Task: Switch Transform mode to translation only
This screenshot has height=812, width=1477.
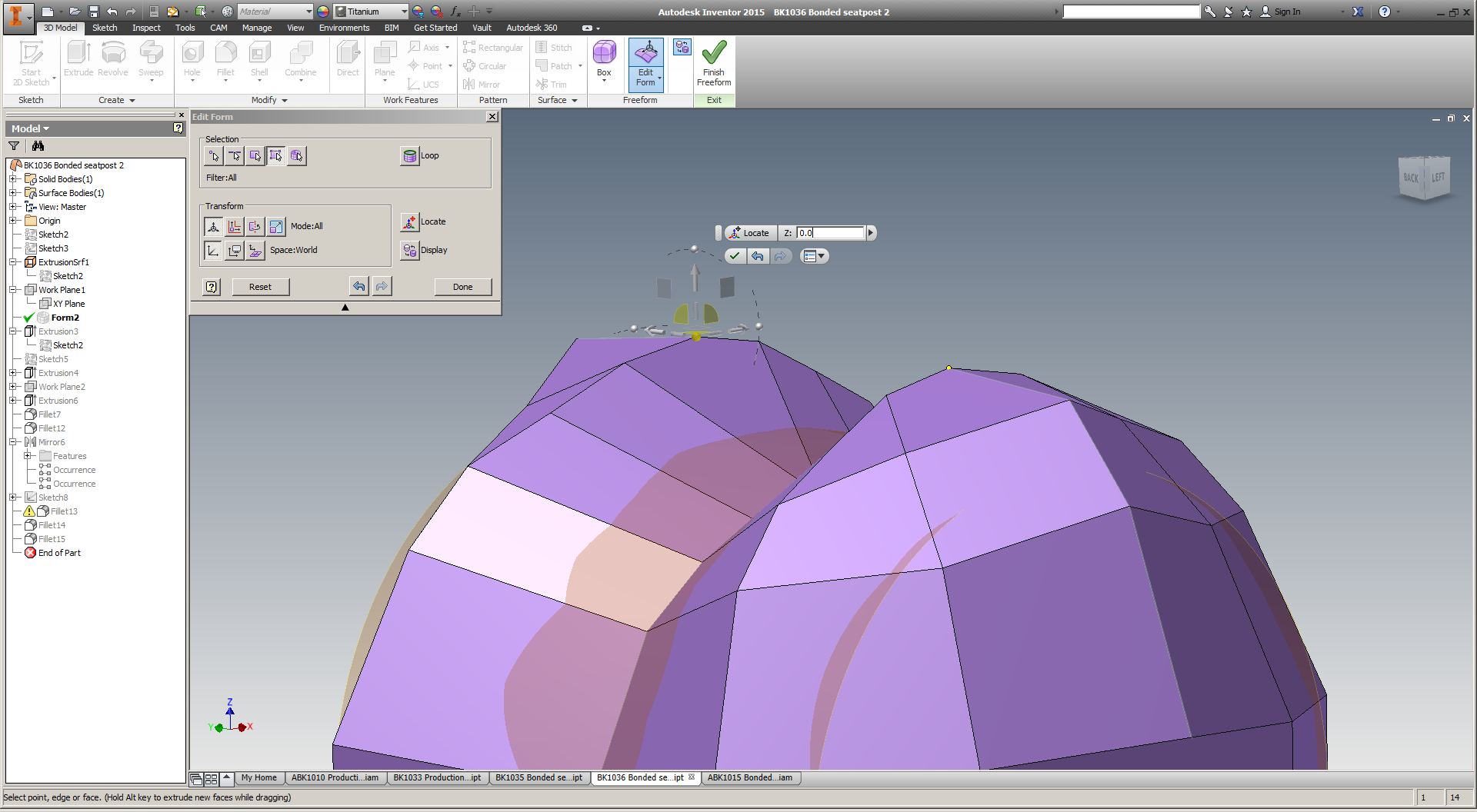Action: tap(235, 226)
